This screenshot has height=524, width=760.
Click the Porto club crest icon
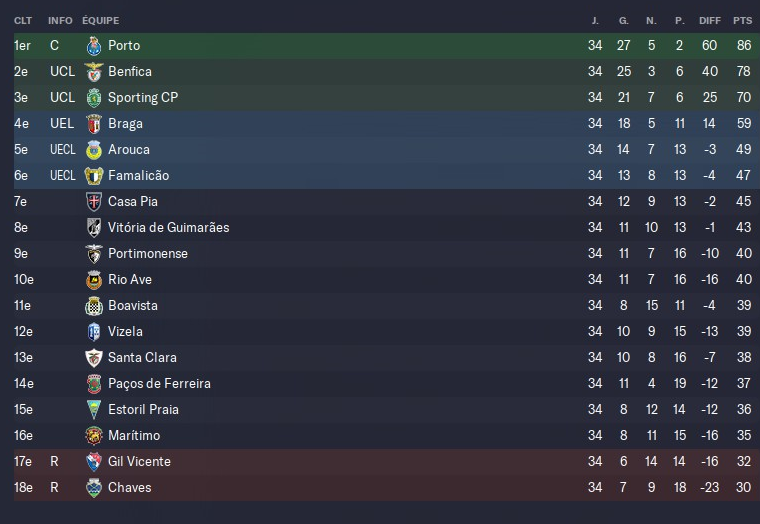tap(94, 46)
